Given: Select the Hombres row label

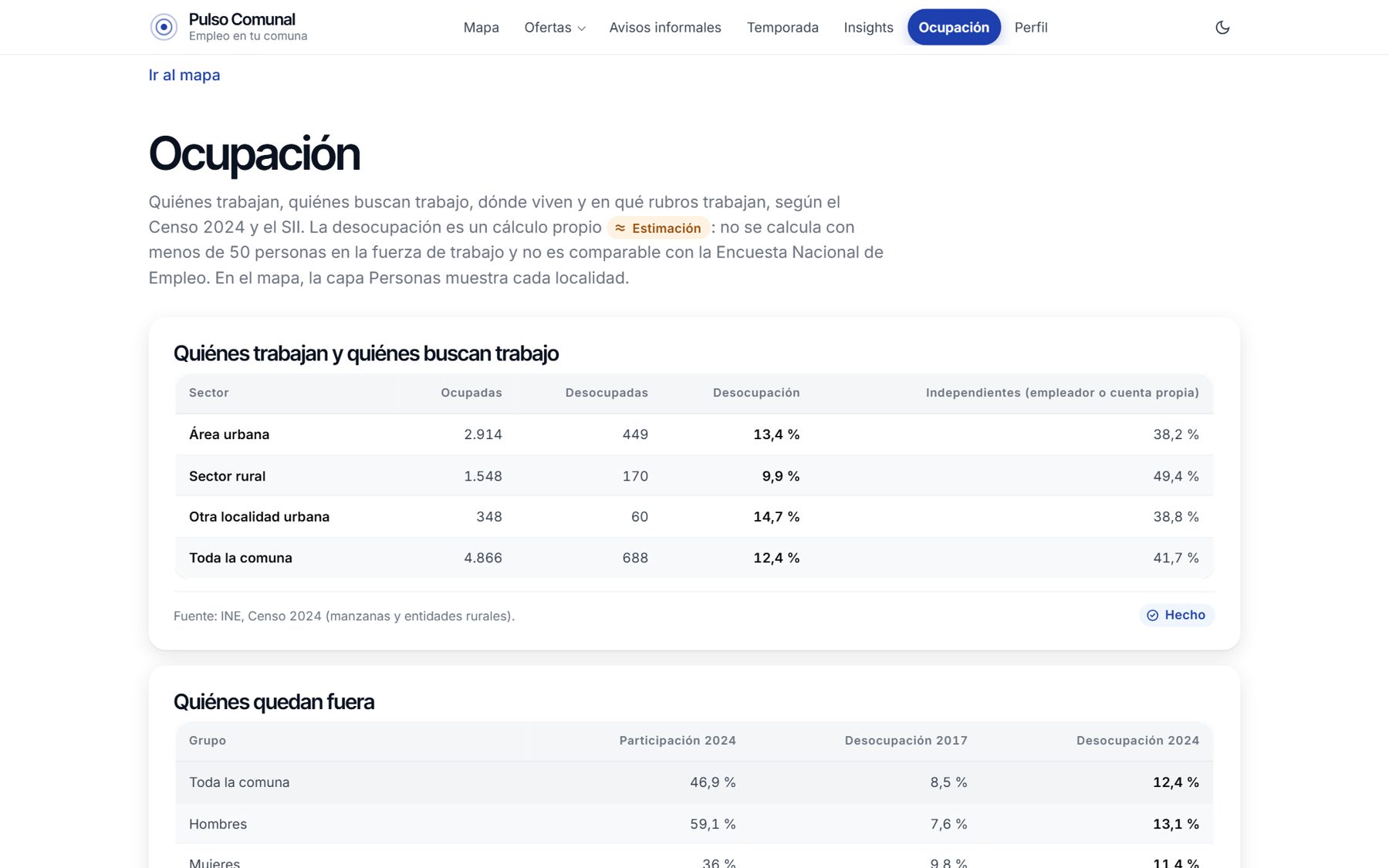Looking at the screenshot, I should (218, 824).
